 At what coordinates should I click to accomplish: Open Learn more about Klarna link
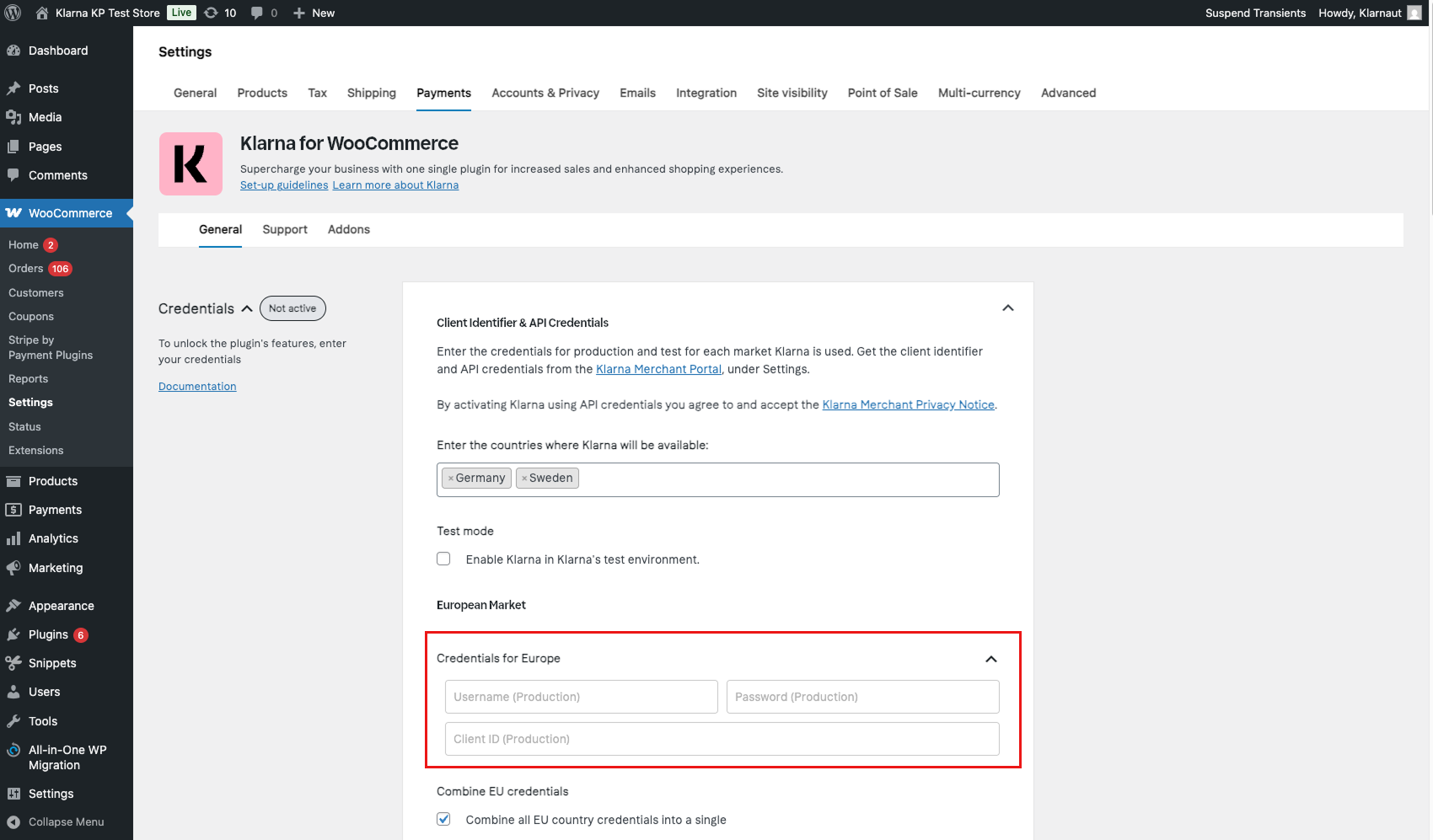(395, 185)
